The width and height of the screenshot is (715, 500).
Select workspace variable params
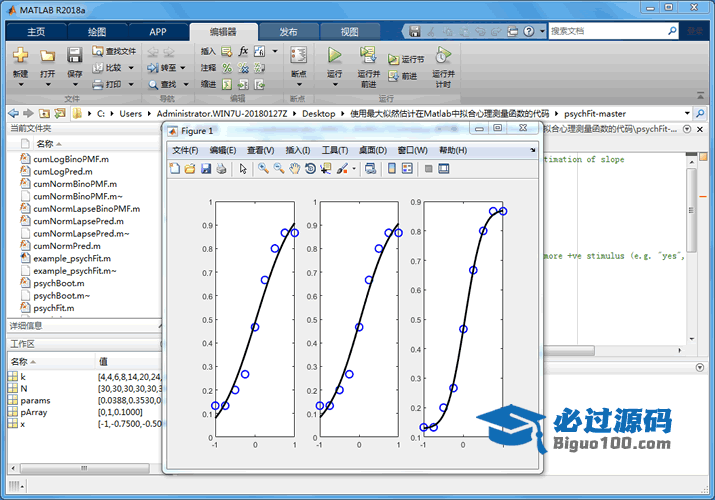click(x=35, y=401)
